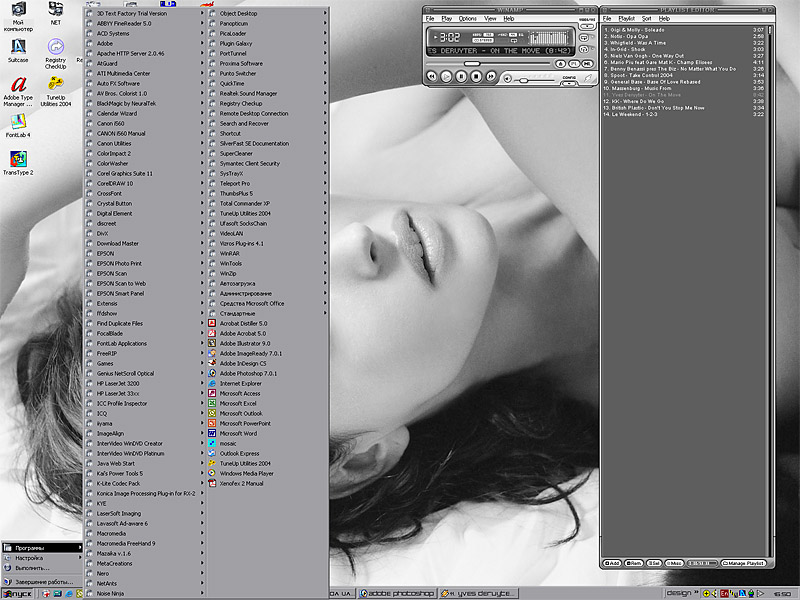Image resolution: width=800 pixels, height=600 pixels.
Task: Select the Adobe Type Manager desktop icon
Action: (x=18, y=91)
